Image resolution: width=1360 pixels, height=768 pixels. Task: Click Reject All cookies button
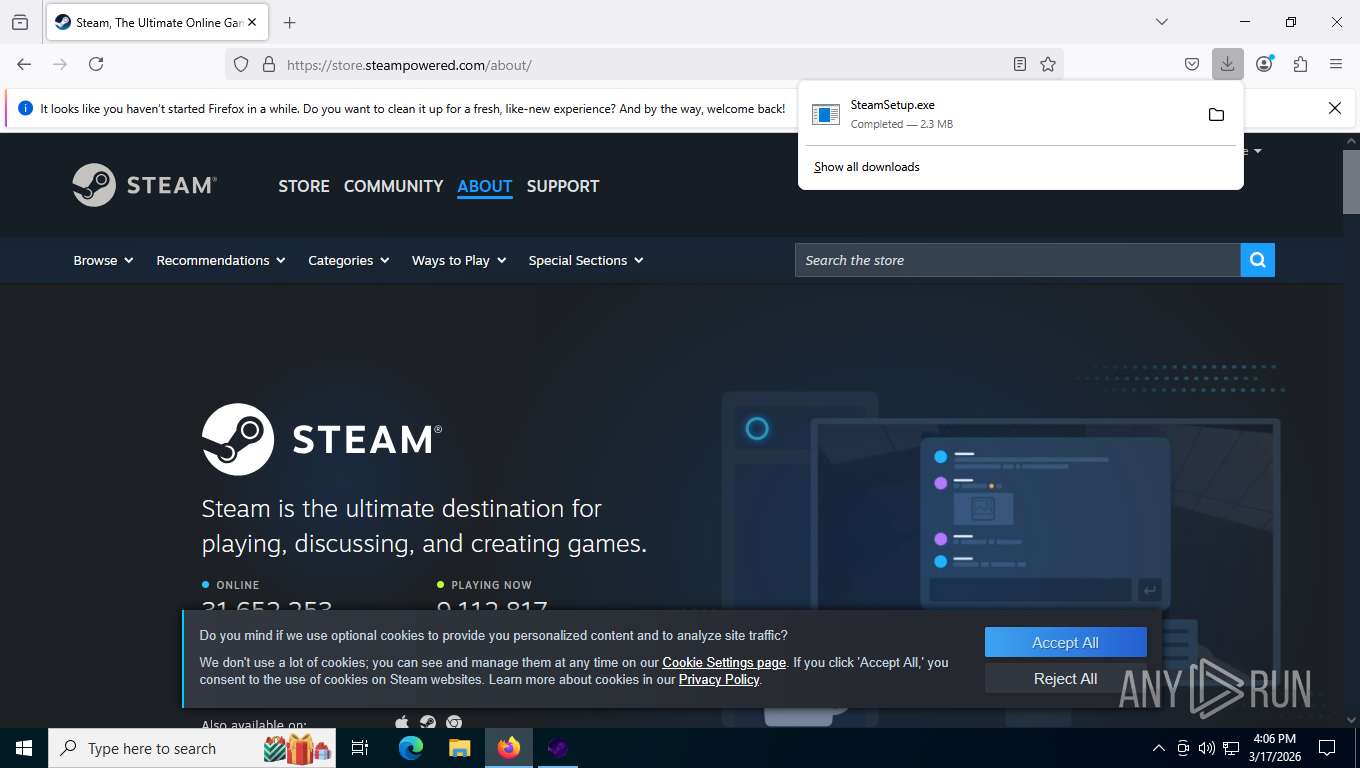point(1065,678)
